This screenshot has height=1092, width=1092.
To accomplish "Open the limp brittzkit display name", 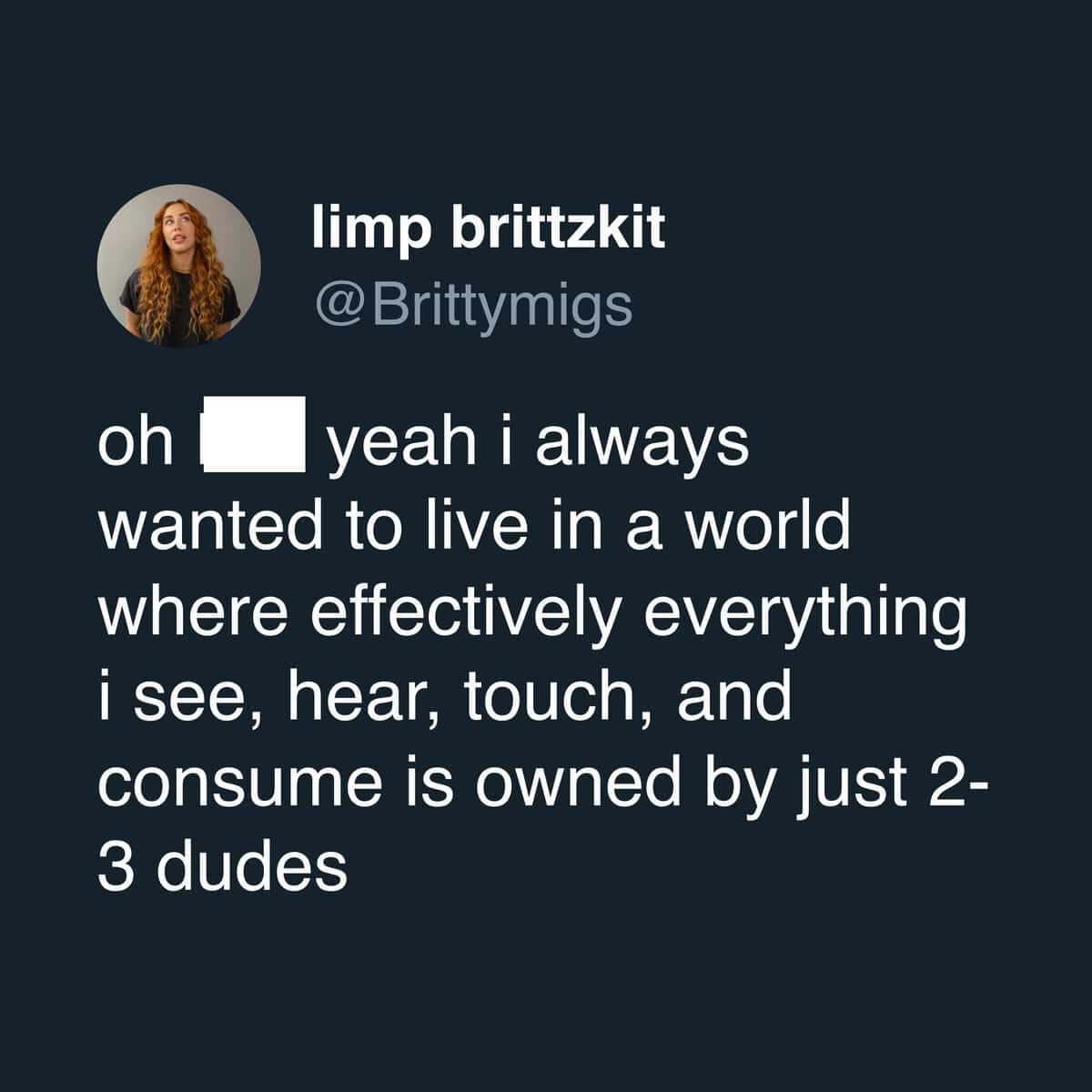I will pyautogui.click(x=489, y=227).
